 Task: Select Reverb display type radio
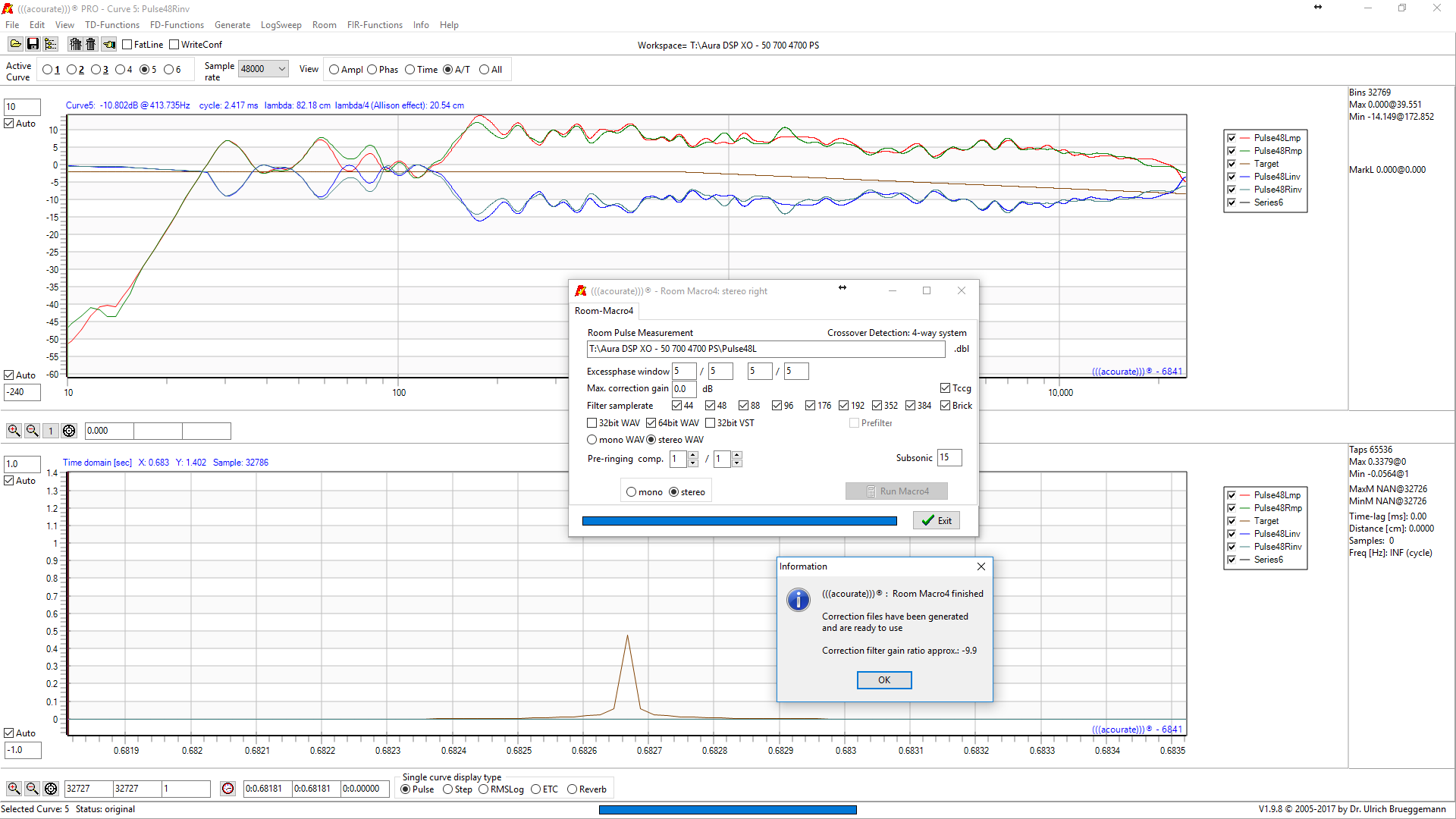[x=573, y=789]
